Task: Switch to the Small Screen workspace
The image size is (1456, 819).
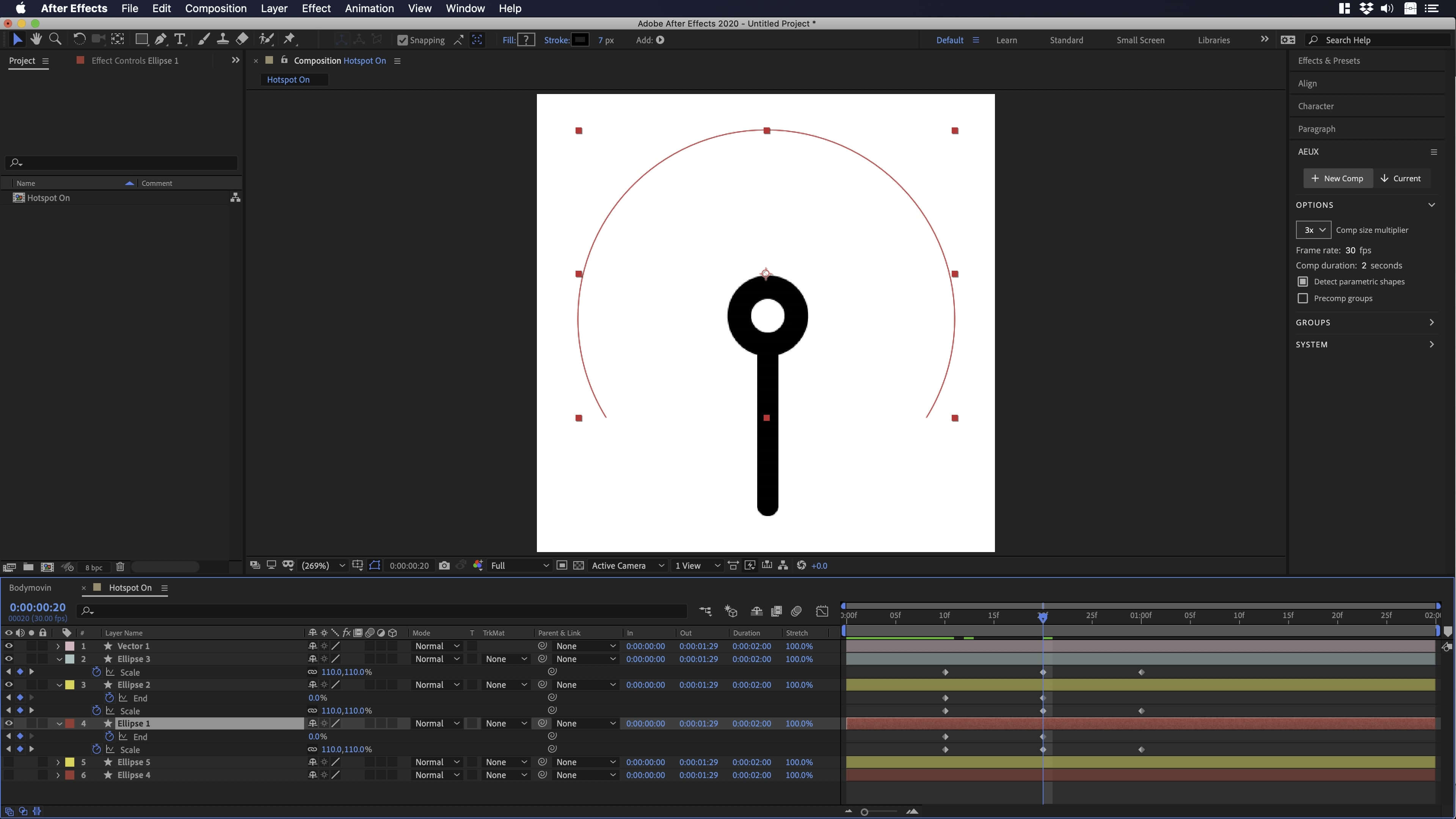Action: point(1140,39)
